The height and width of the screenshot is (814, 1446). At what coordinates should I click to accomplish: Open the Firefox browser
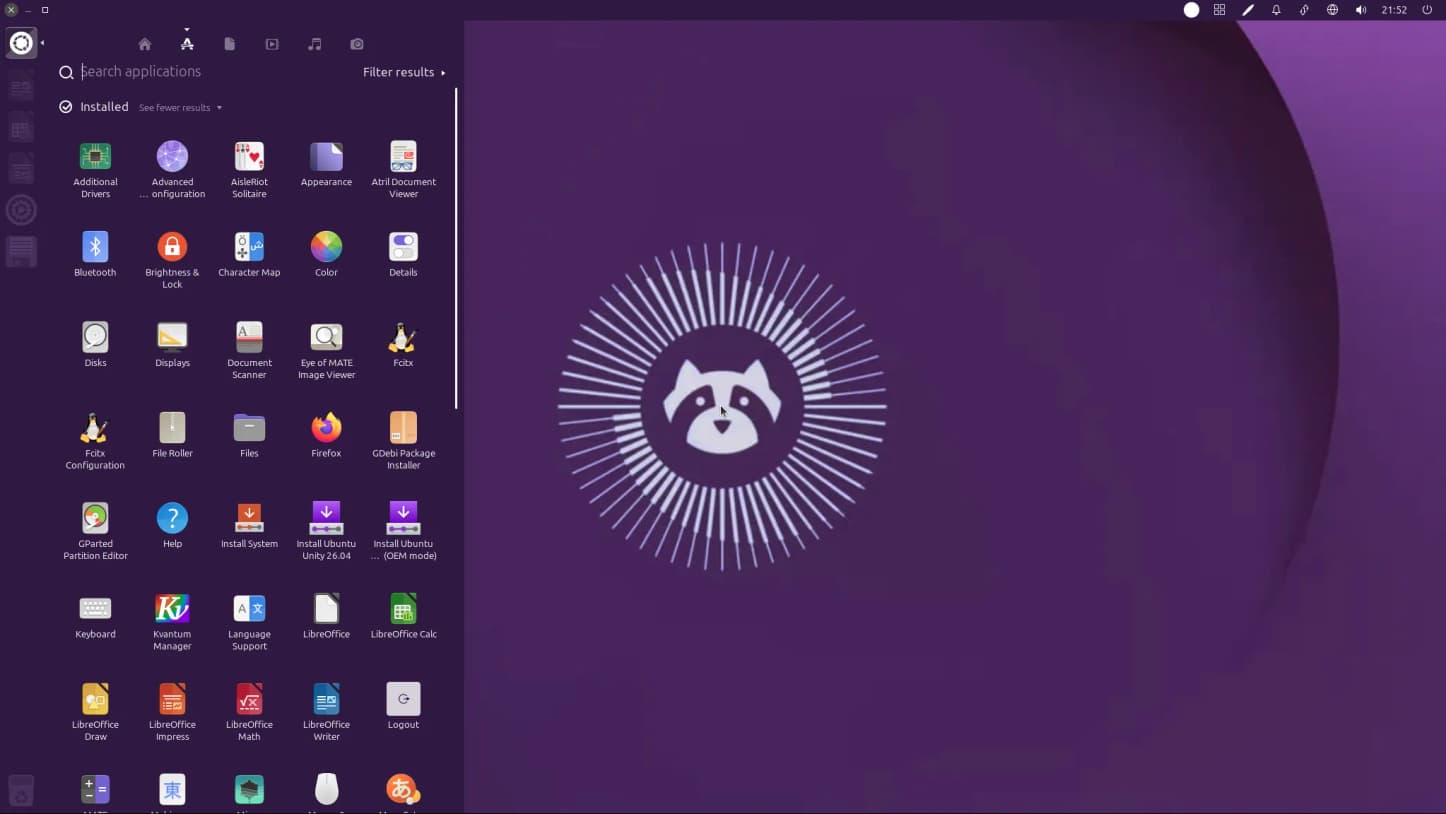pyautogui.click(x=326, y=428)
